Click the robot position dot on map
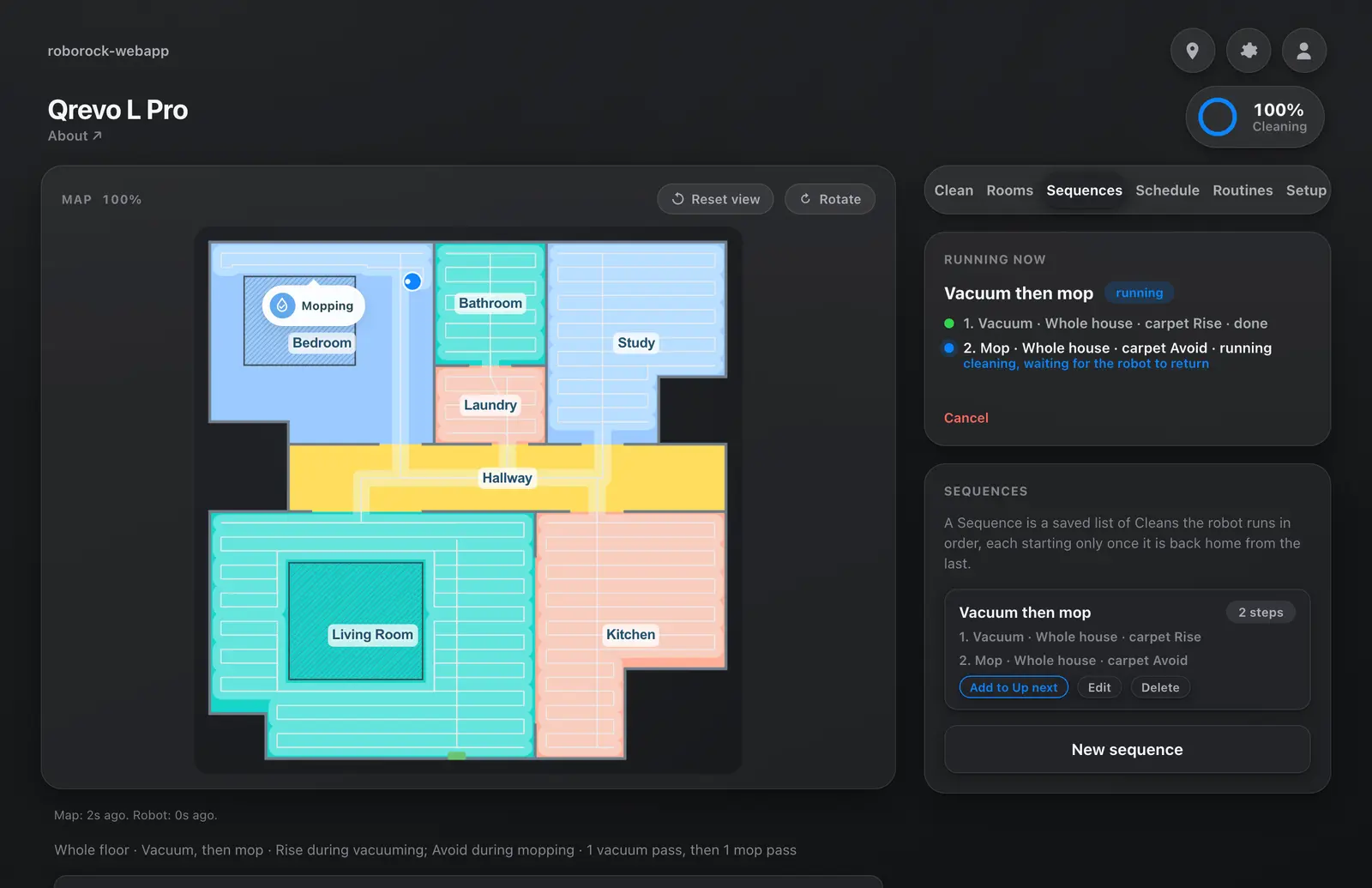1372x888 pixels. (412, 281)
